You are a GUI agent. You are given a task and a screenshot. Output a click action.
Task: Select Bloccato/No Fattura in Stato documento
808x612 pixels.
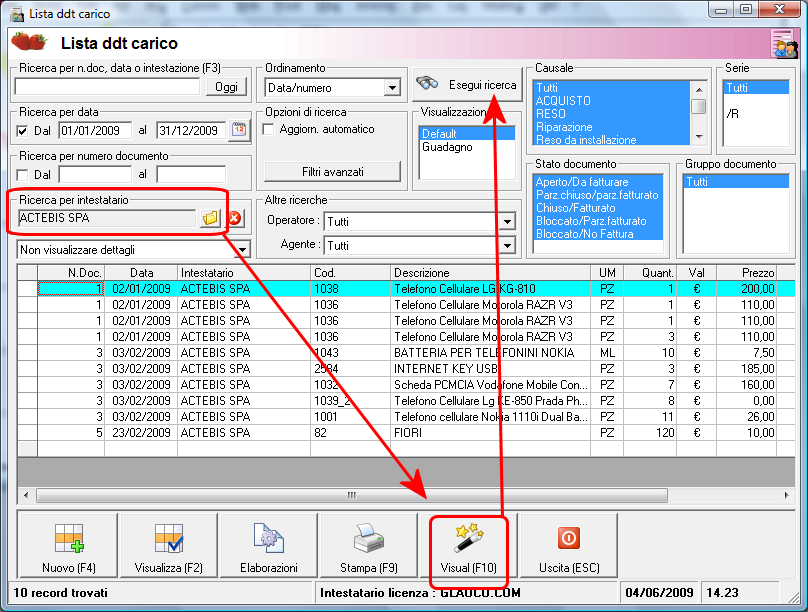[x=598, y=234]
